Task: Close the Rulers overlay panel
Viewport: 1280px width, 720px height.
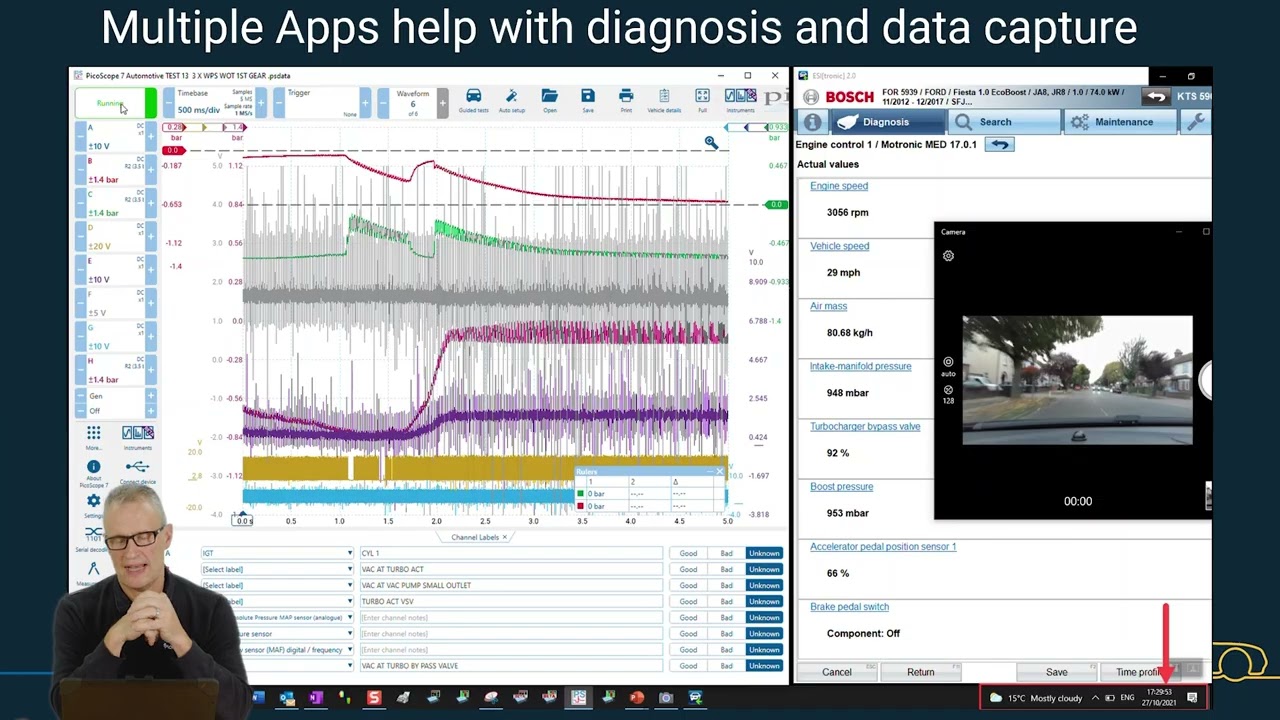Action: click(718, 471)
